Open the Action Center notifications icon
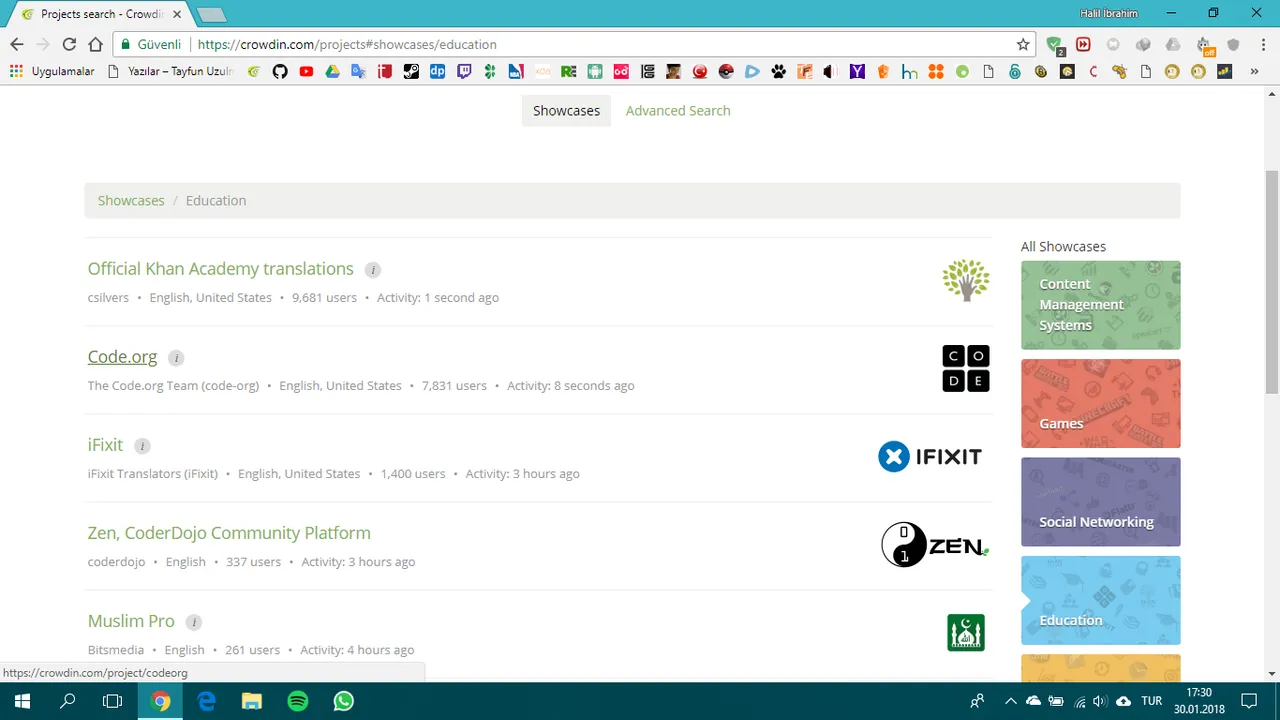 (x=1249, y=701)
